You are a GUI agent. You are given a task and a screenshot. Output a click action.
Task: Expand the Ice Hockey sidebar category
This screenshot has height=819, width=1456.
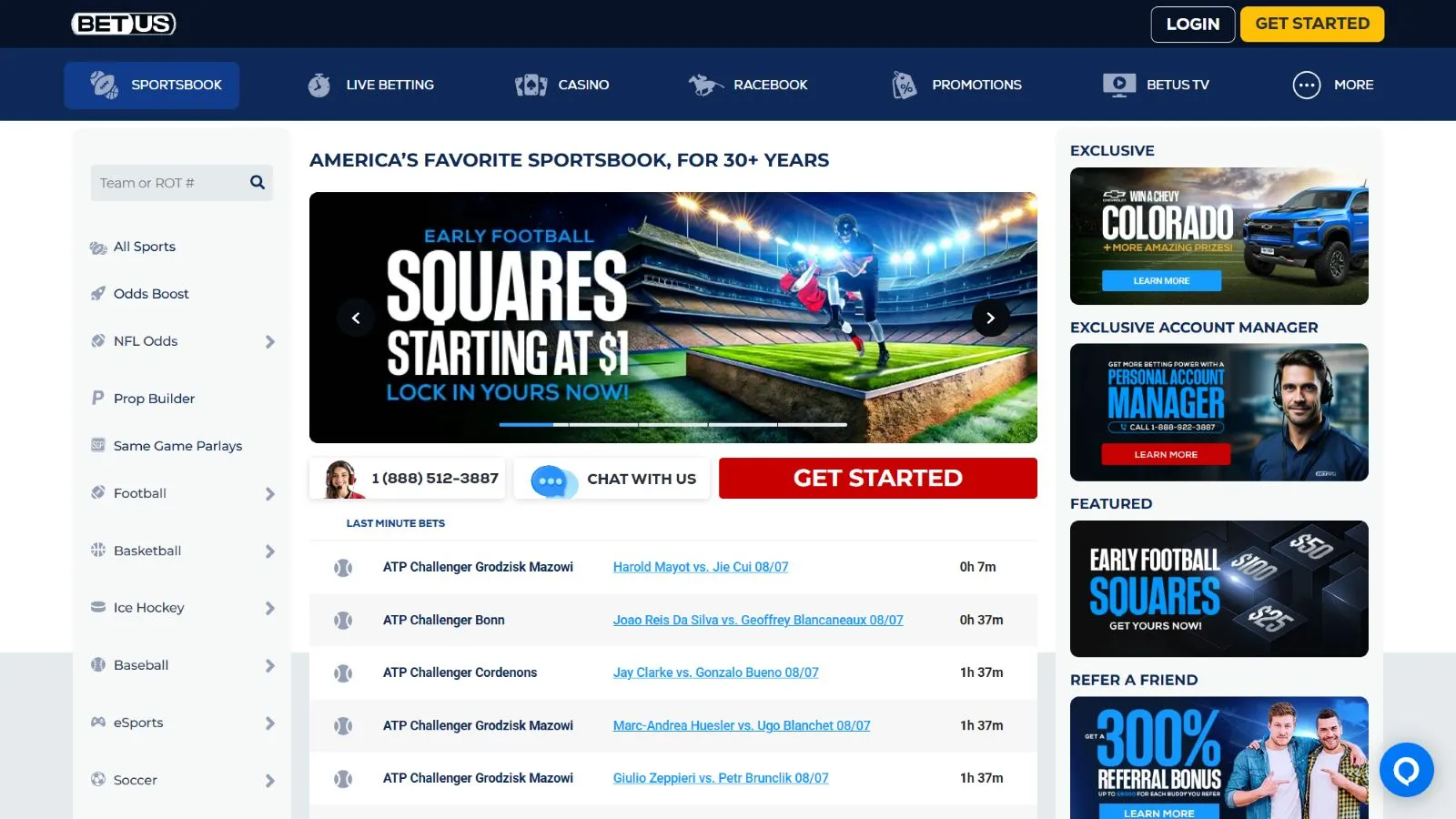269,609
